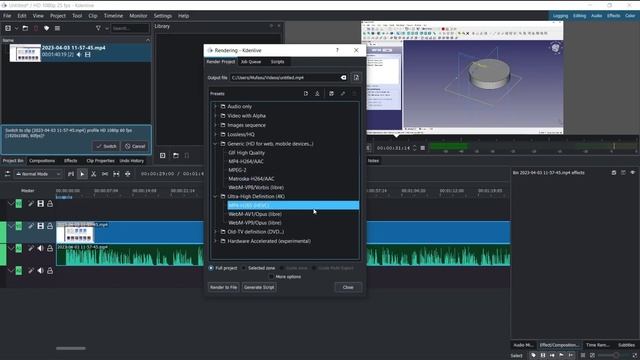Switch to the Job Queue tab
The height and width of the screenshot is (360, 640).
point(251,62)
